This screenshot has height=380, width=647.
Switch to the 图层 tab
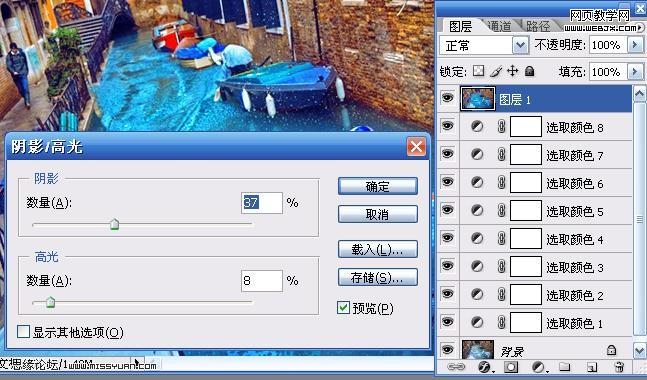(x=460, y=26)
